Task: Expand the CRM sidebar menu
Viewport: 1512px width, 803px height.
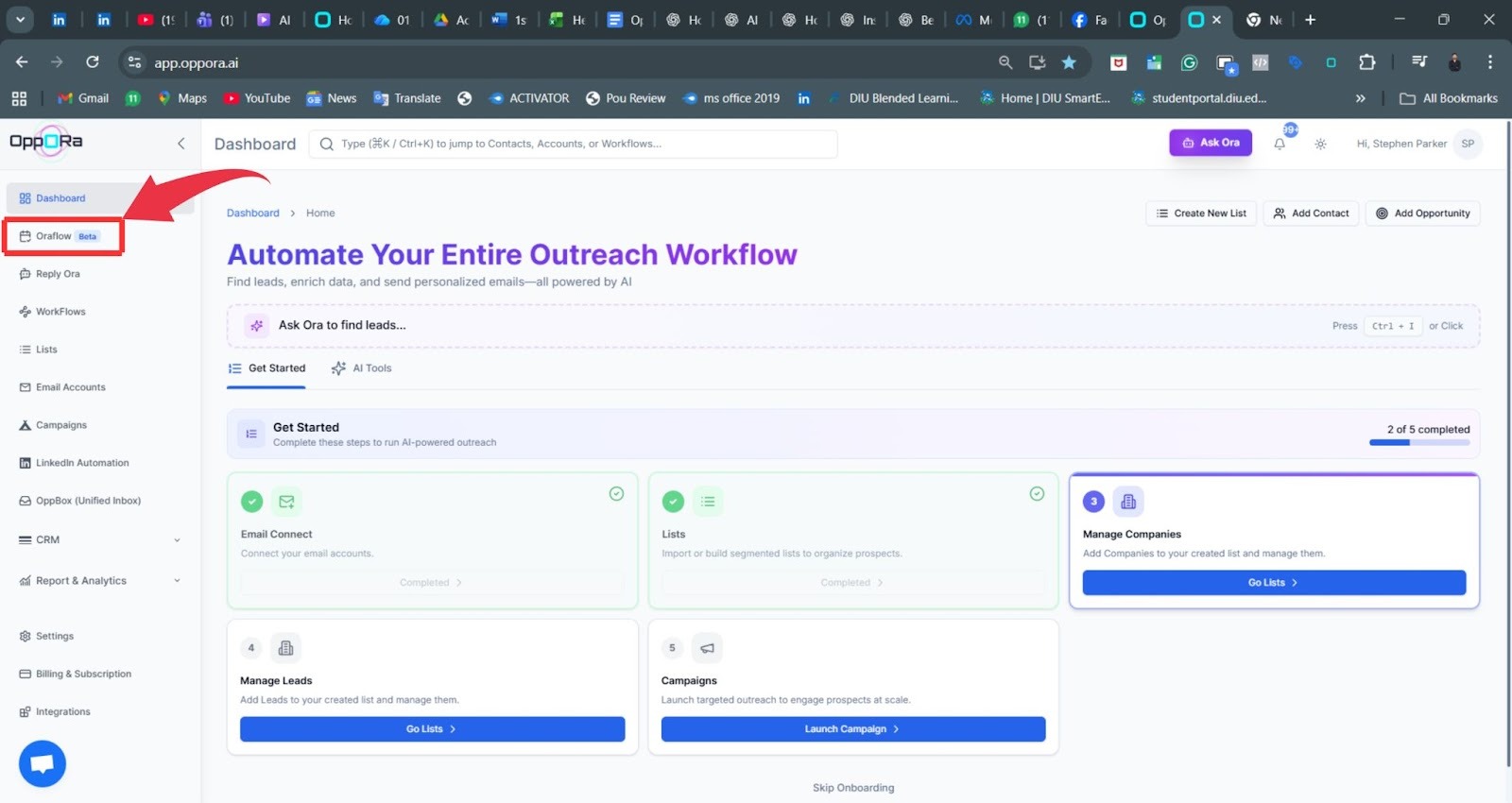Action: click(x=99, y=540)
